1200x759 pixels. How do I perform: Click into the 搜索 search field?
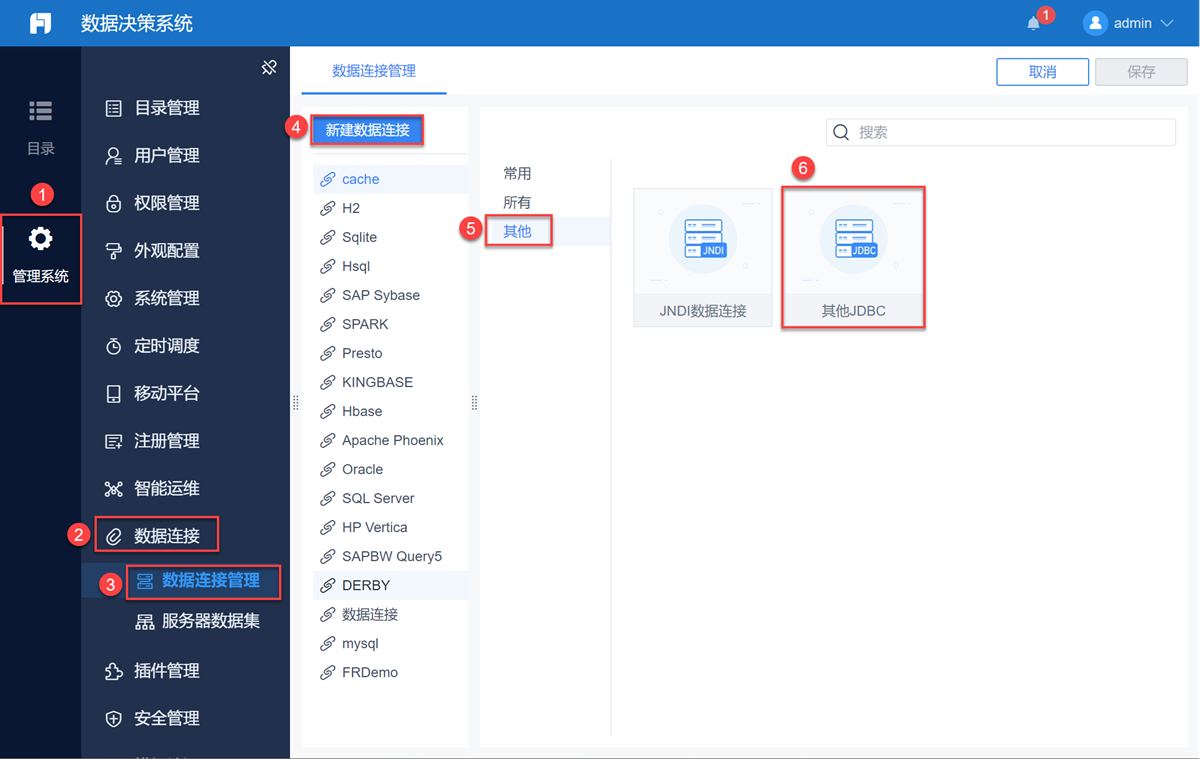pyautogui.click(x=1001, y=132)
